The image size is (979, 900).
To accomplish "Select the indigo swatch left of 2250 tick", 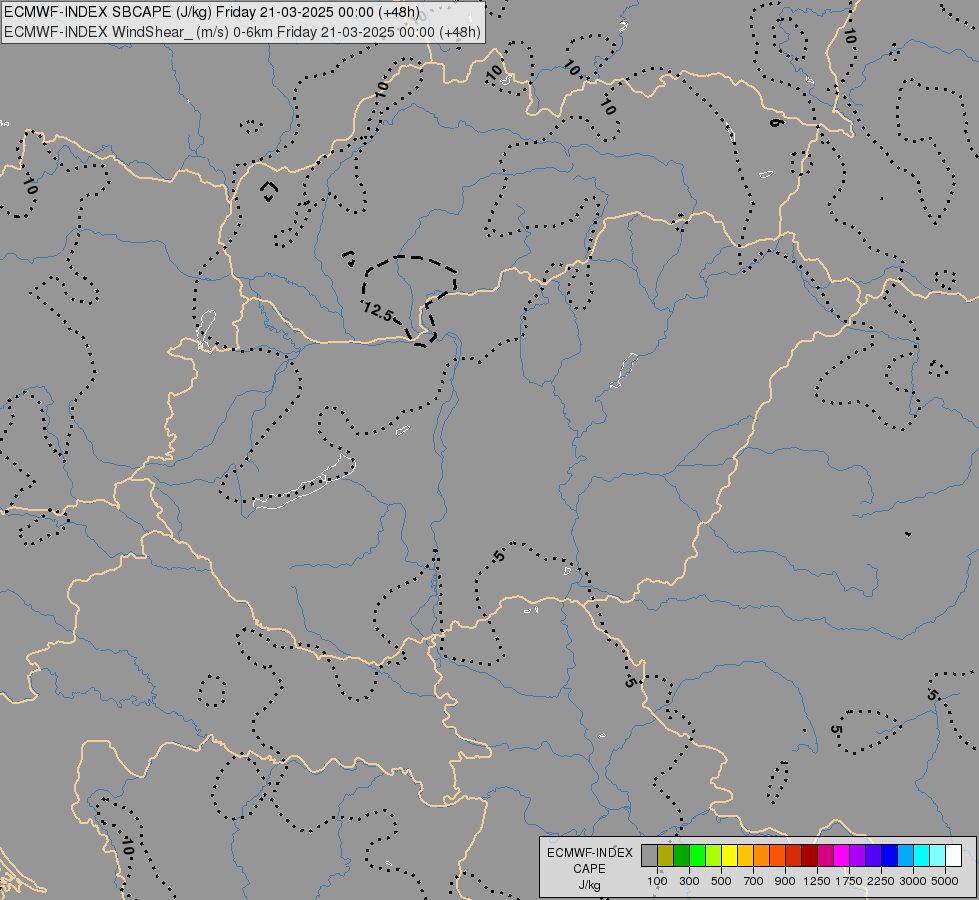I will 873,855.
